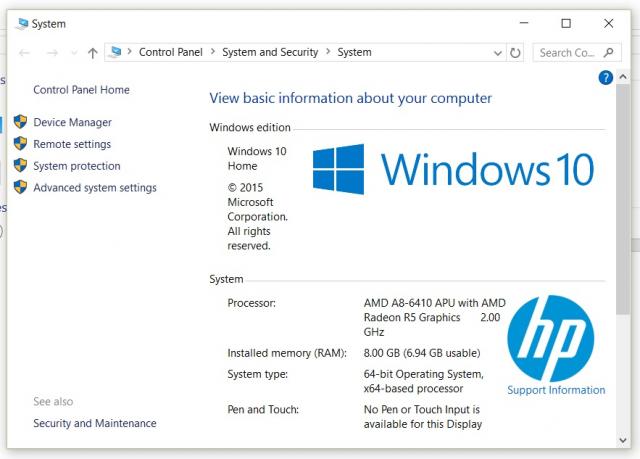Open the address bar history dropdown
This screenshot has width=640, height=459.
coord(497,53)
